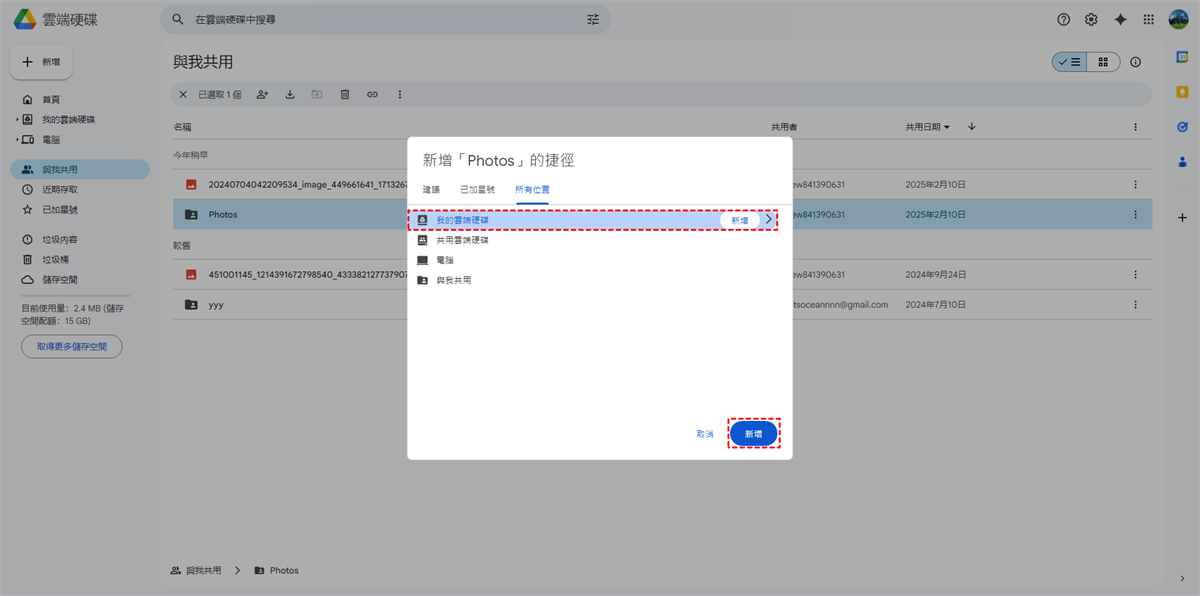Open the settings gear icon

coord(1091,19)
